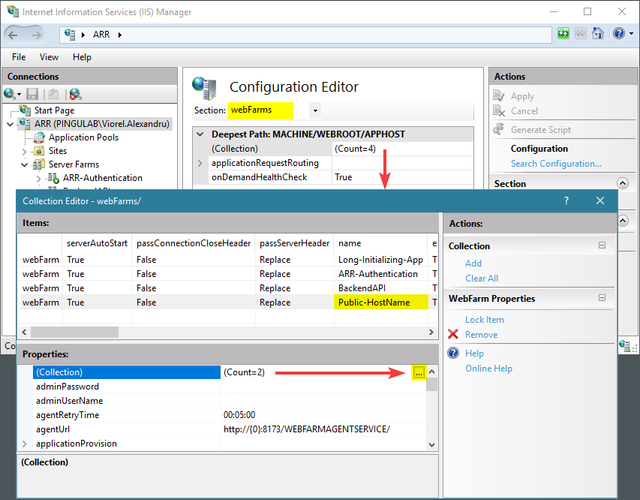Collapse the Section actions pane chevron
The image size is (640, 500).
[x=622, y=183]
